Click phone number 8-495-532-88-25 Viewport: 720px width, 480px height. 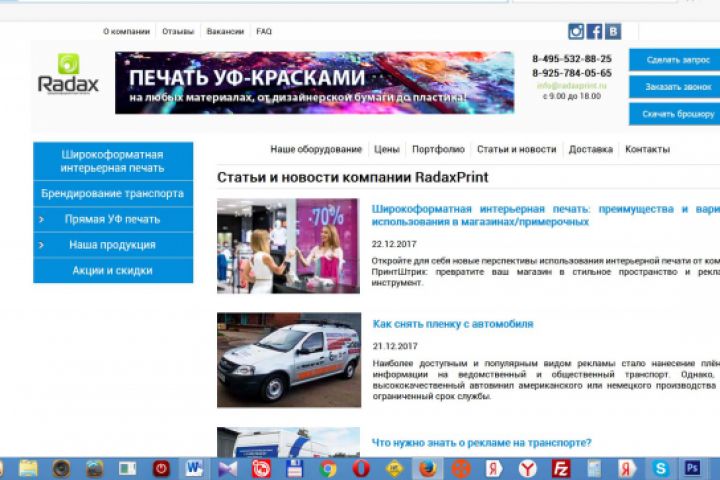coord(572,59)
